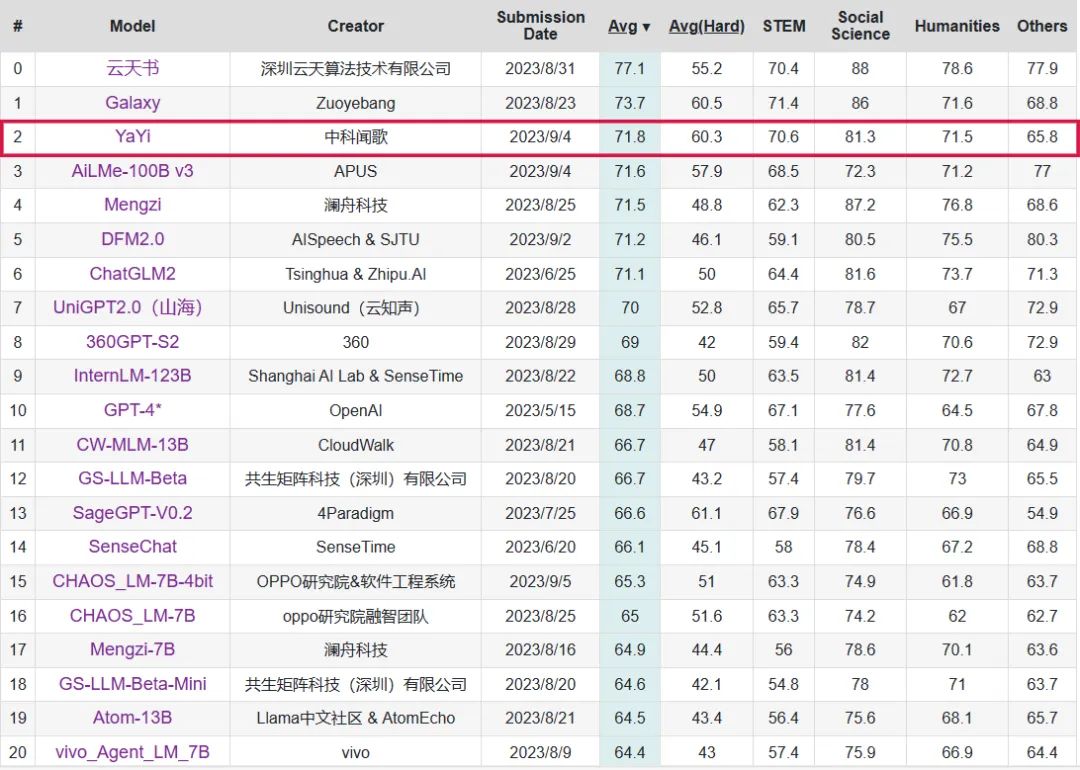Select the OpenAI creator cell
This screenshot has width=1080, height=770.
pyautogui.click(x=355, y=410)
